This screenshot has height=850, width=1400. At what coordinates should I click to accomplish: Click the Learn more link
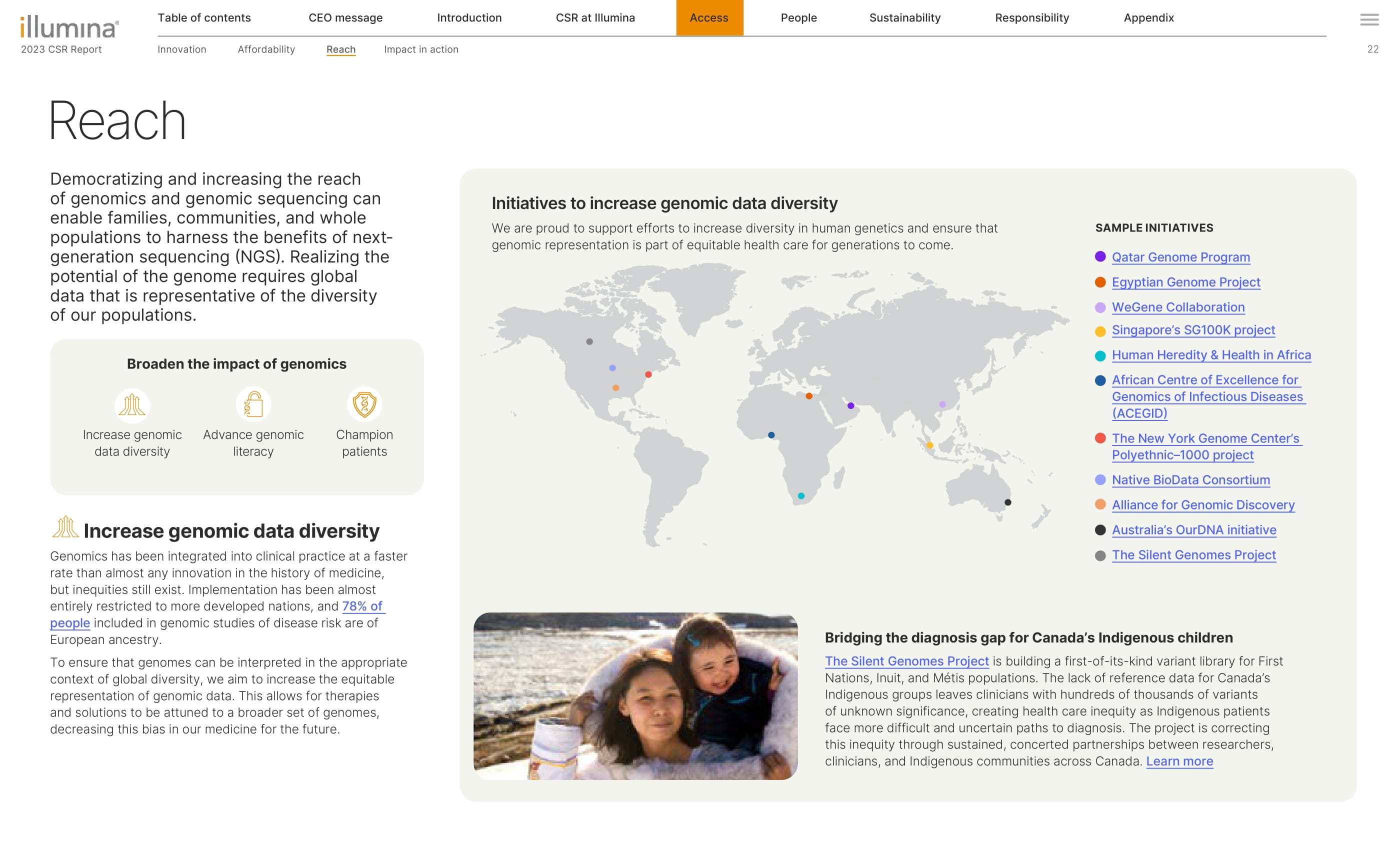coord(1179,761)
